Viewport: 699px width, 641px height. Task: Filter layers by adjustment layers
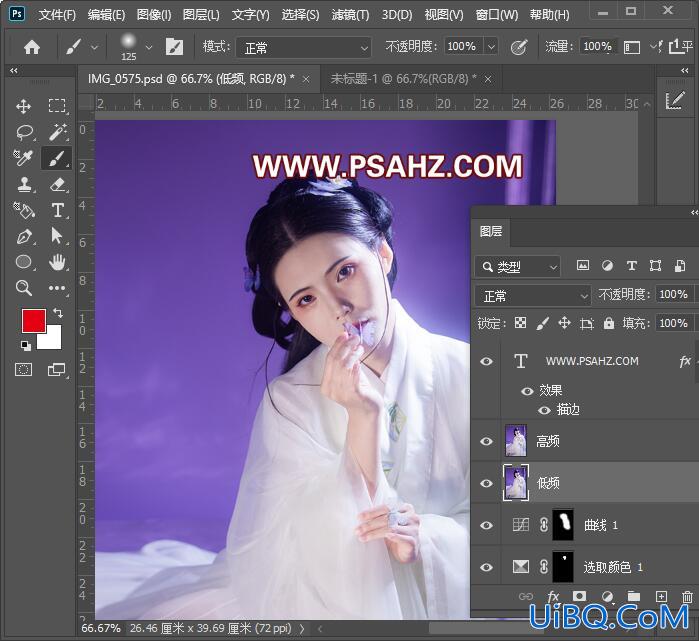[x=607, y=266]
